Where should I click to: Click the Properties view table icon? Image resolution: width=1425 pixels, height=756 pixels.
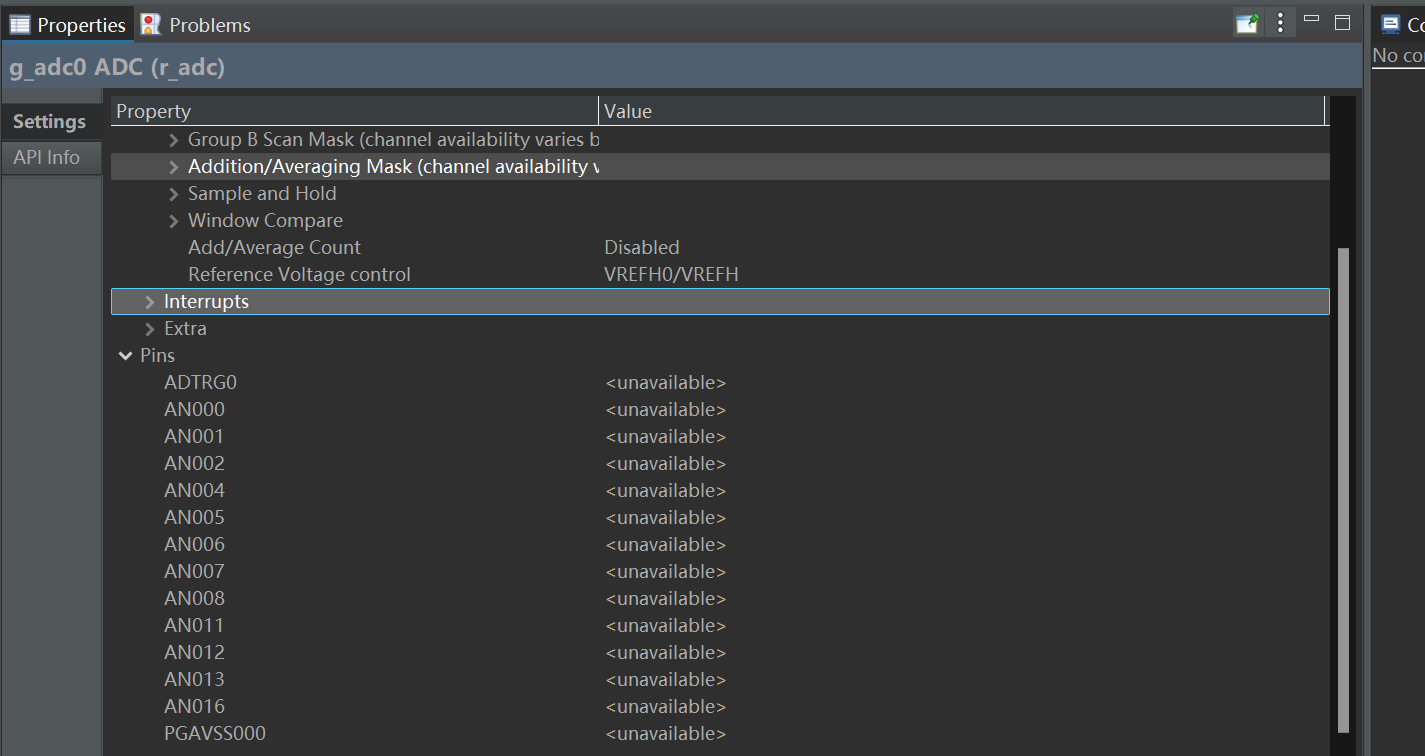20,24
